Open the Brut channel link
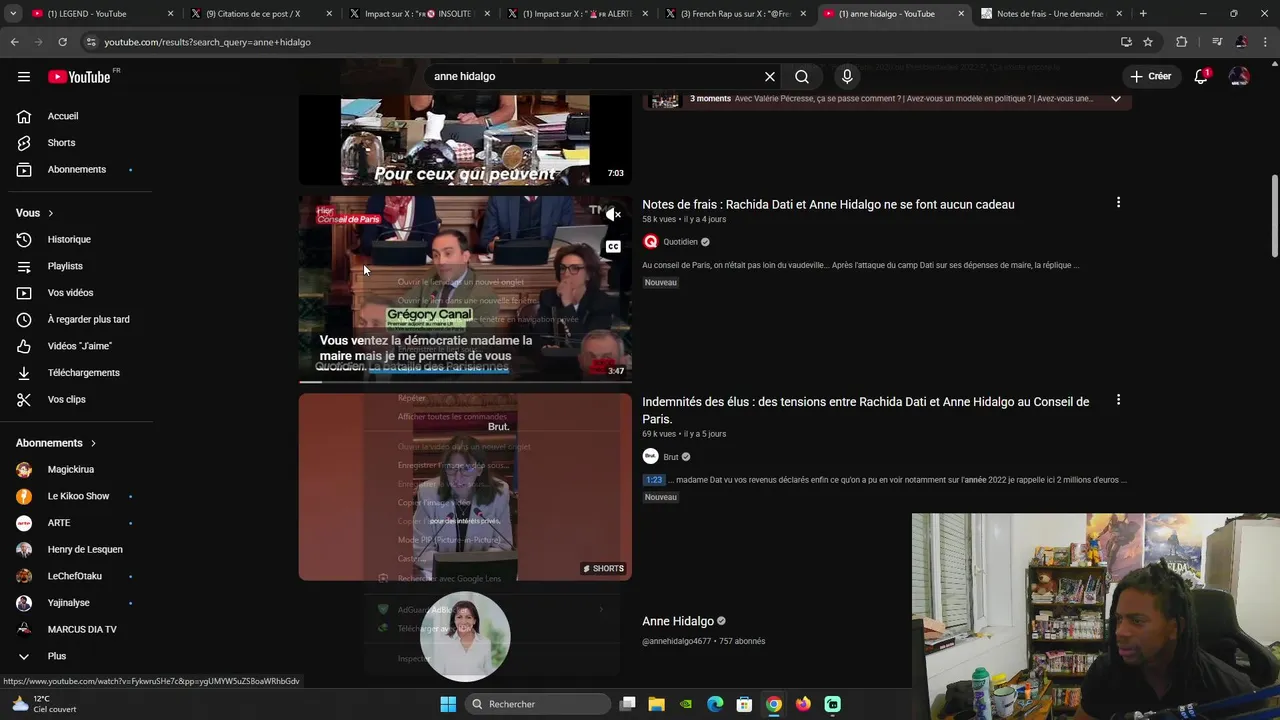Viewport: 1280px width, 720px height. pos(671,457)
